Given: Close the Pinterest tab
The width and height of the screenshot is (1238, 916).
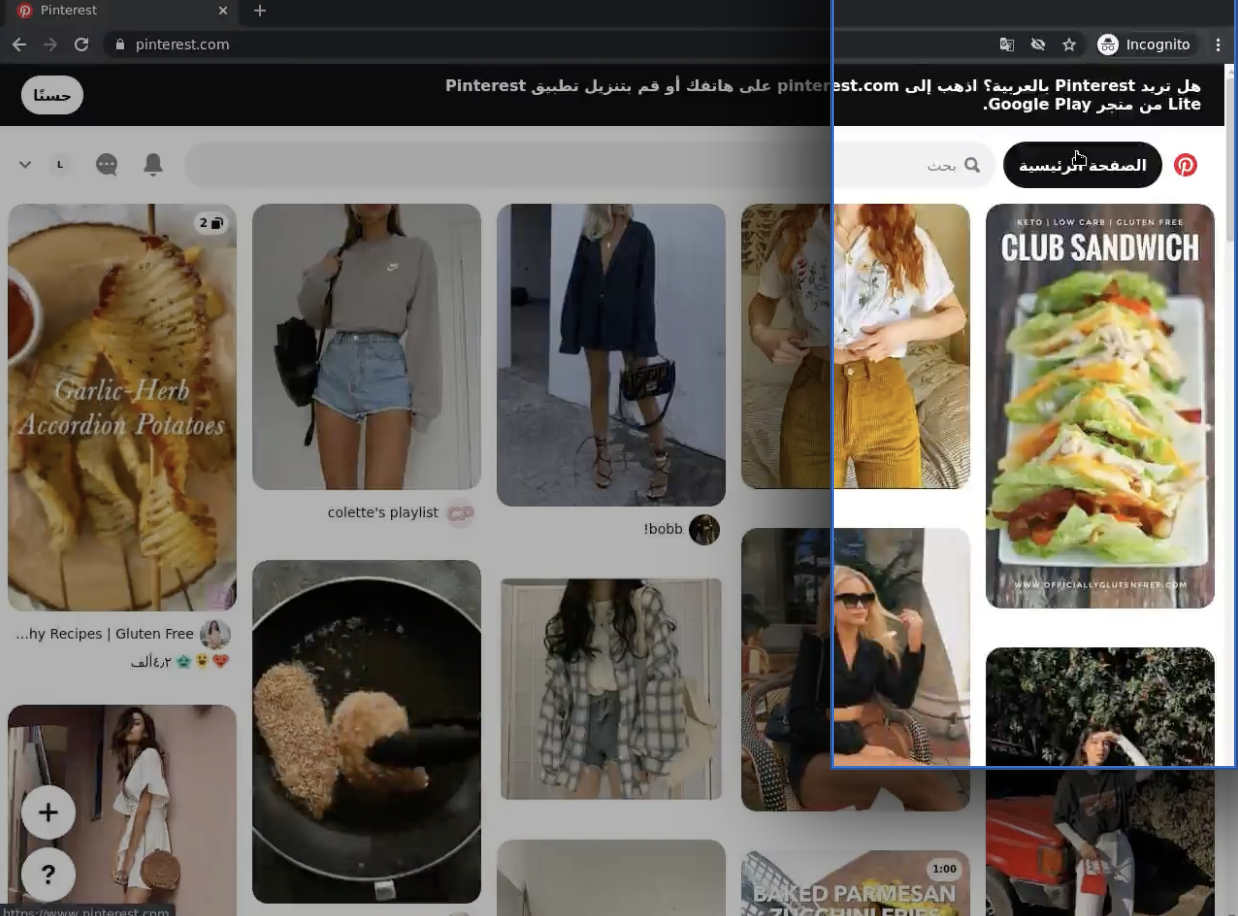Looking at the screenshot, I should [x=223, y=11].
